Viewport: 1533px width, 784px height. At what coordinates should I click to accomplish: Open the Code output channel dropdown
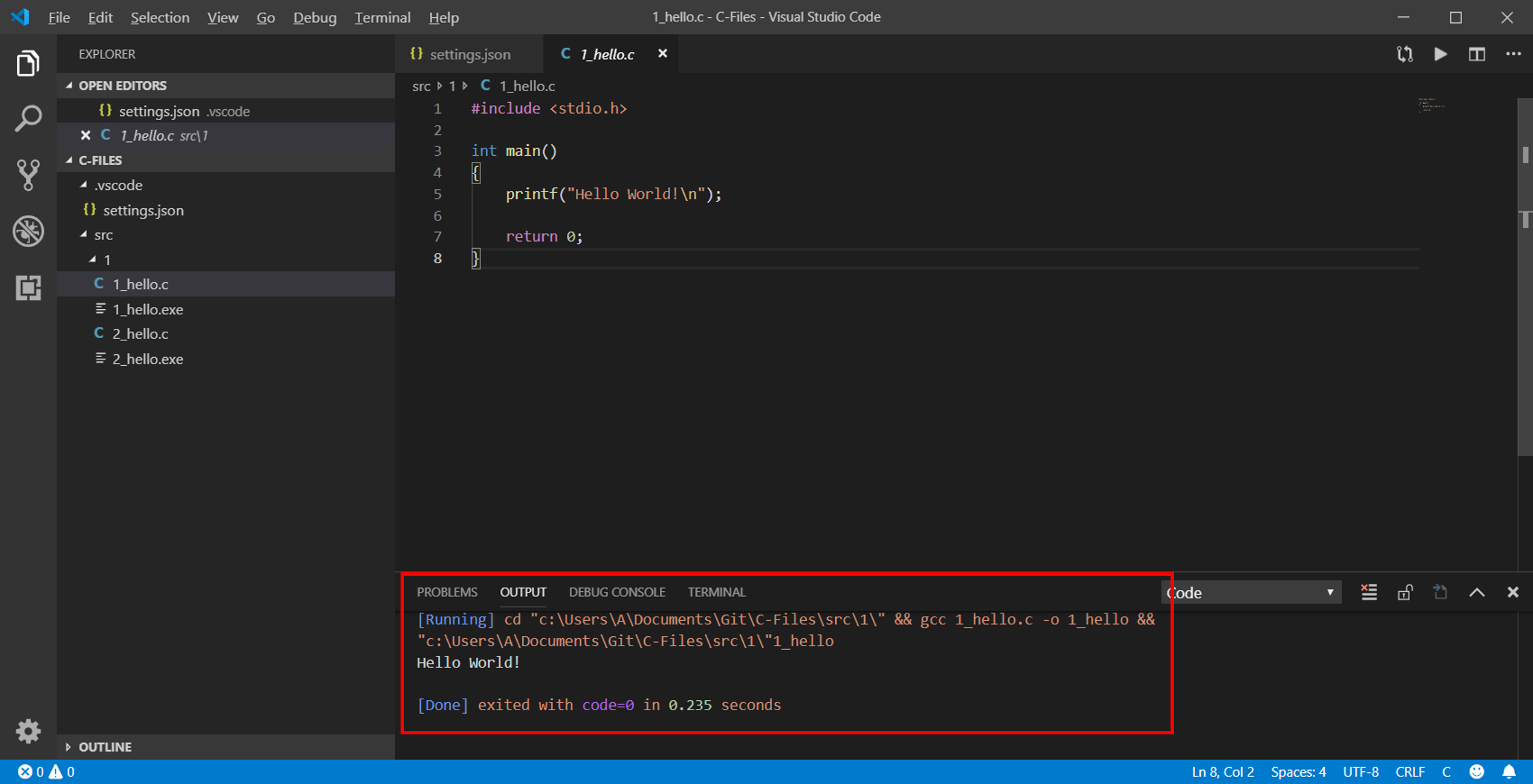coord(1250,592)
